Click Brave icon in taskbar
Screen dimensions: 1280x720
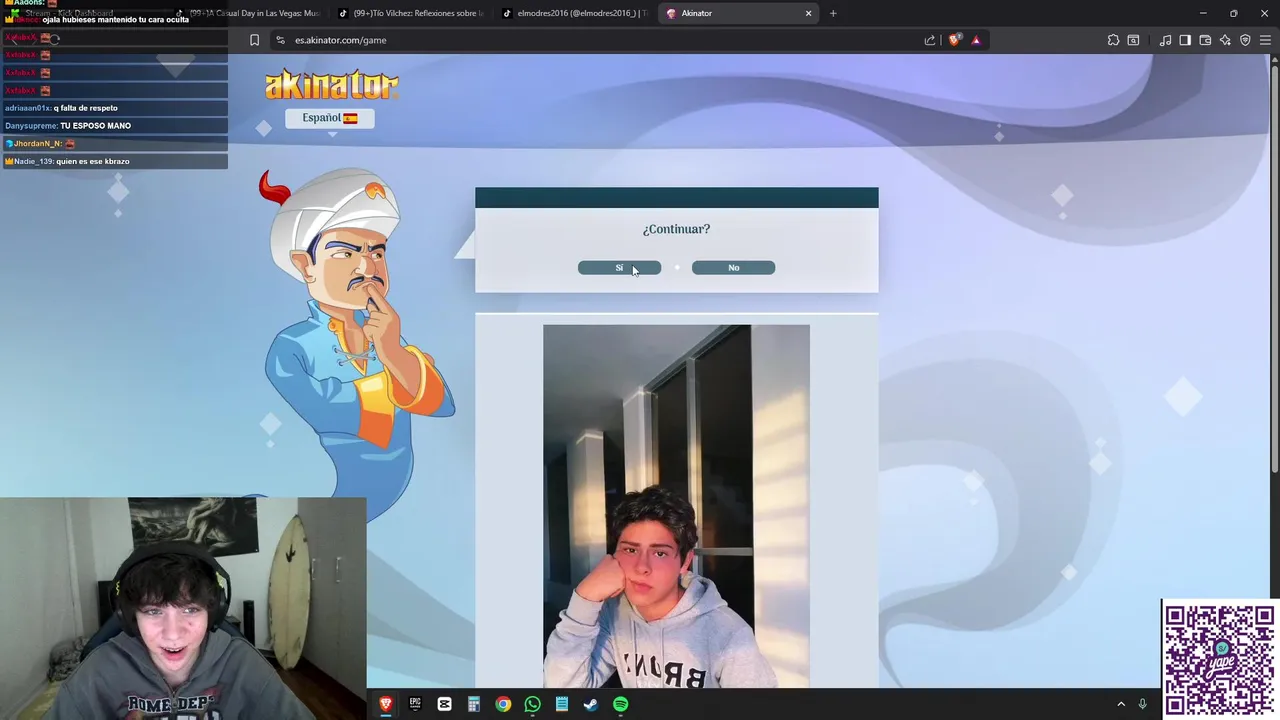[386, 704]
